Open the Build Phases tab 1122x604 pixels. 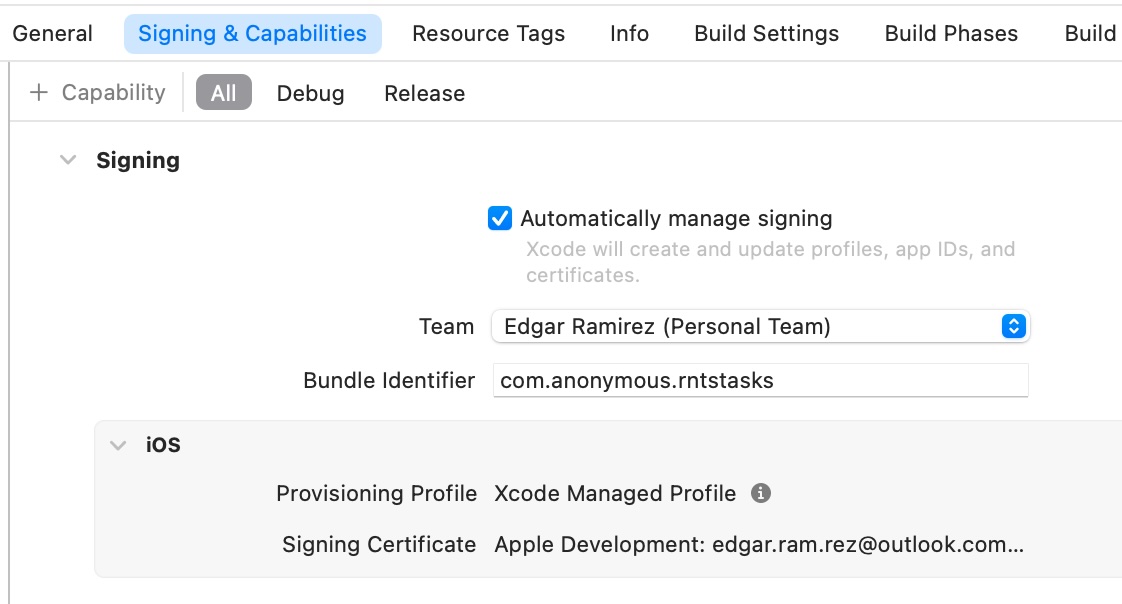coord(950,33)
